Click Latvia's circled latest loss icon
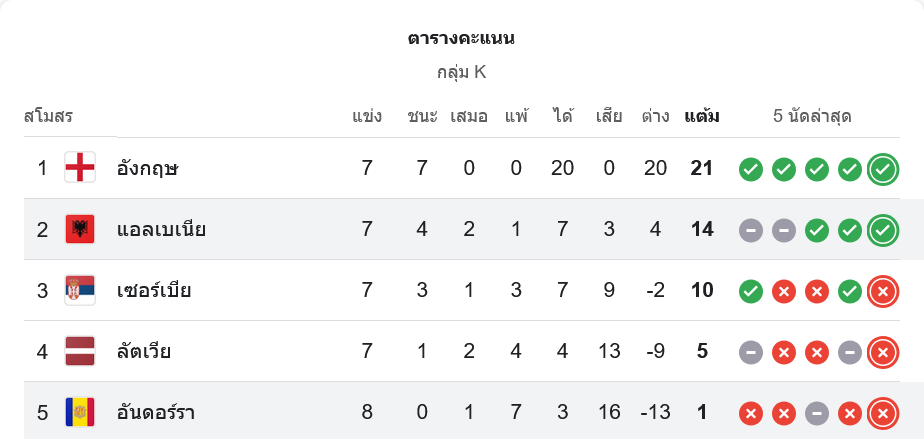 (x=882, y=352)
